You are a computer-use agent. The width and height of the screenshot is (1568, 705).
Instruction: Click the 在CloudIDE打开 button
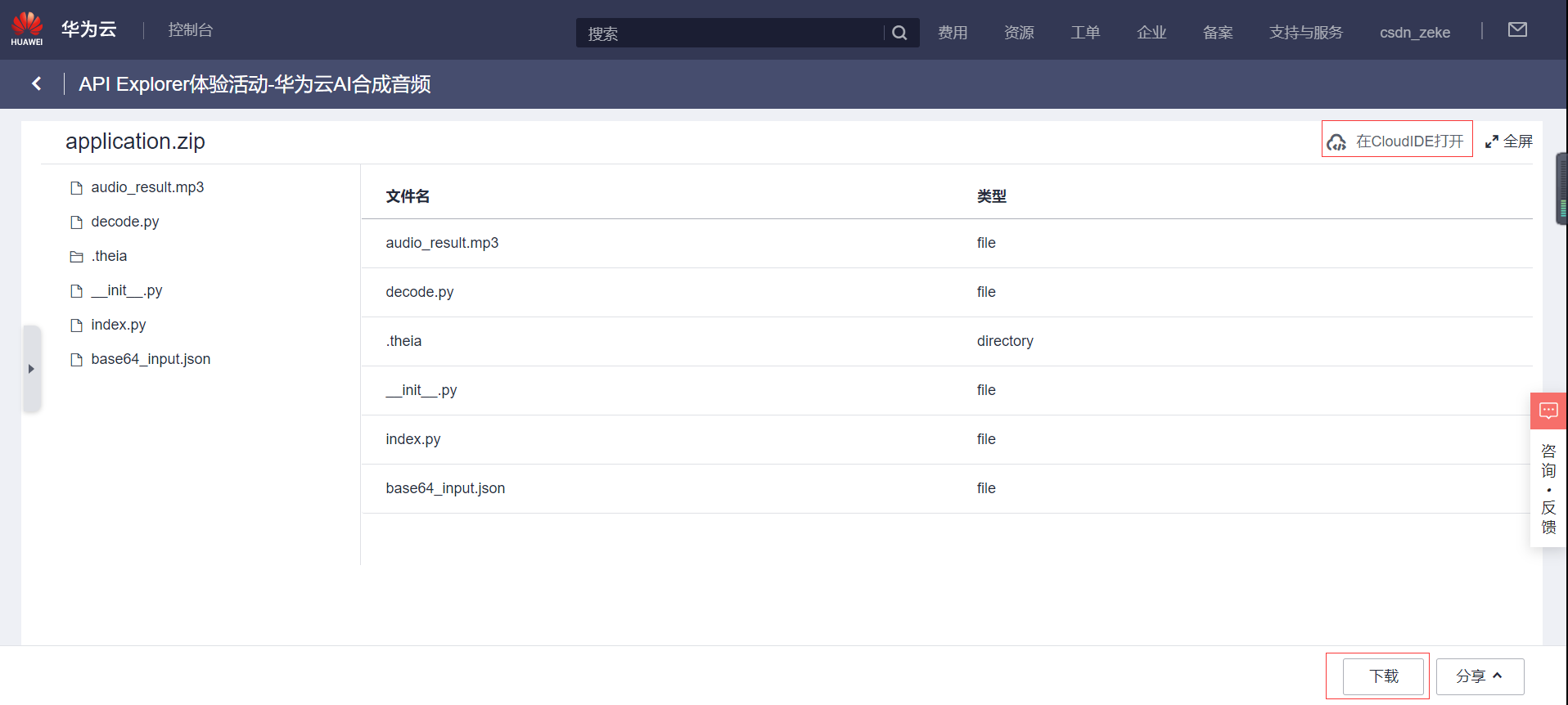(x=1397, y=141)
